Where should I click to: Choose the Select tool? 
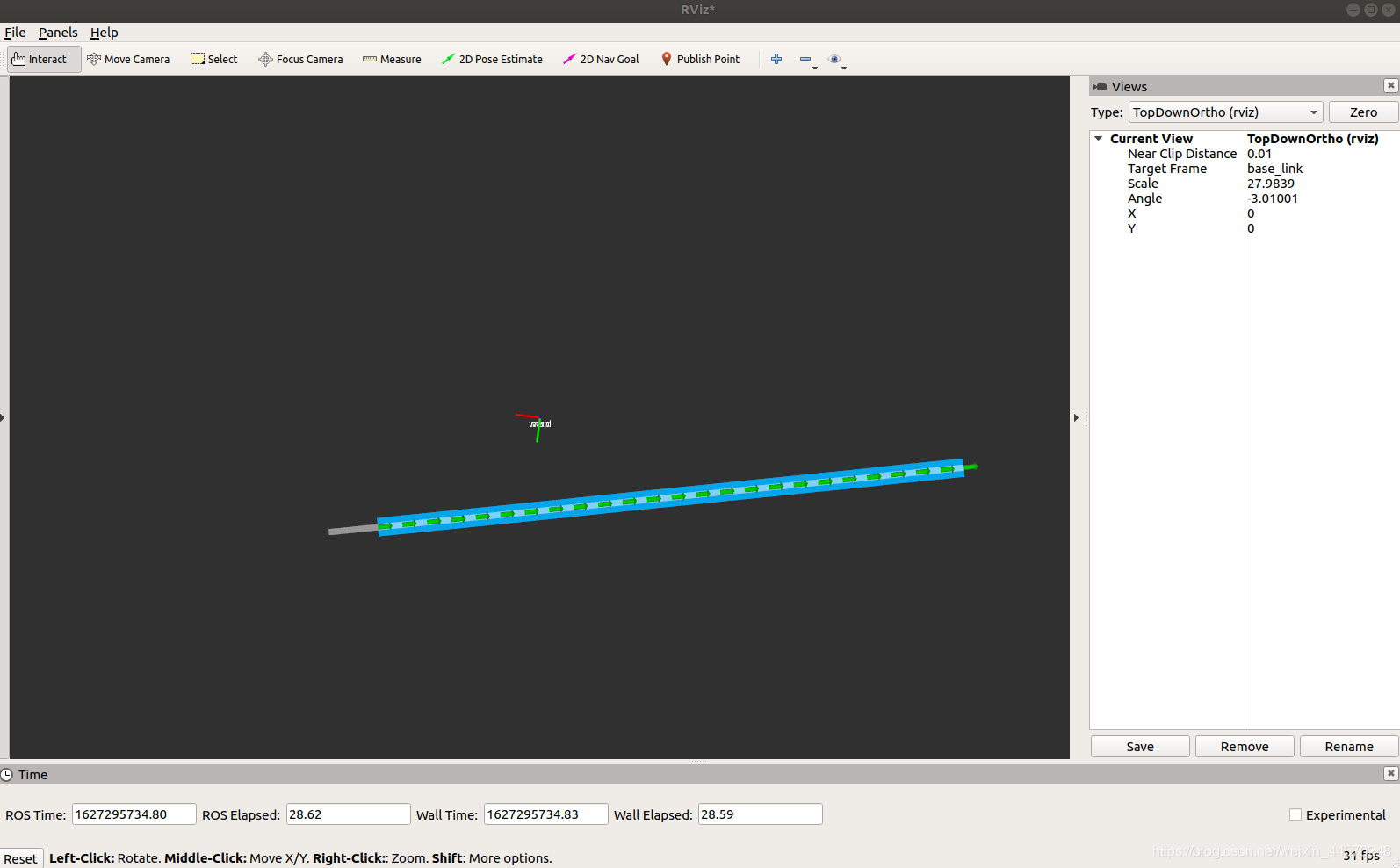point(214,59)
